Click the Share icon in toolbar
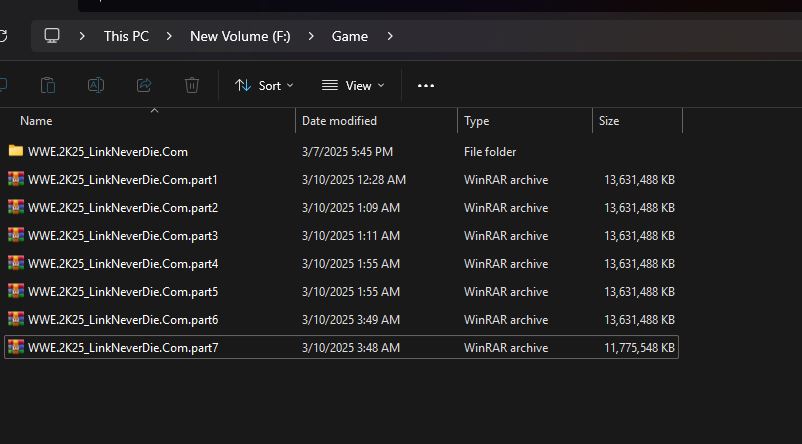 point(144,86)
